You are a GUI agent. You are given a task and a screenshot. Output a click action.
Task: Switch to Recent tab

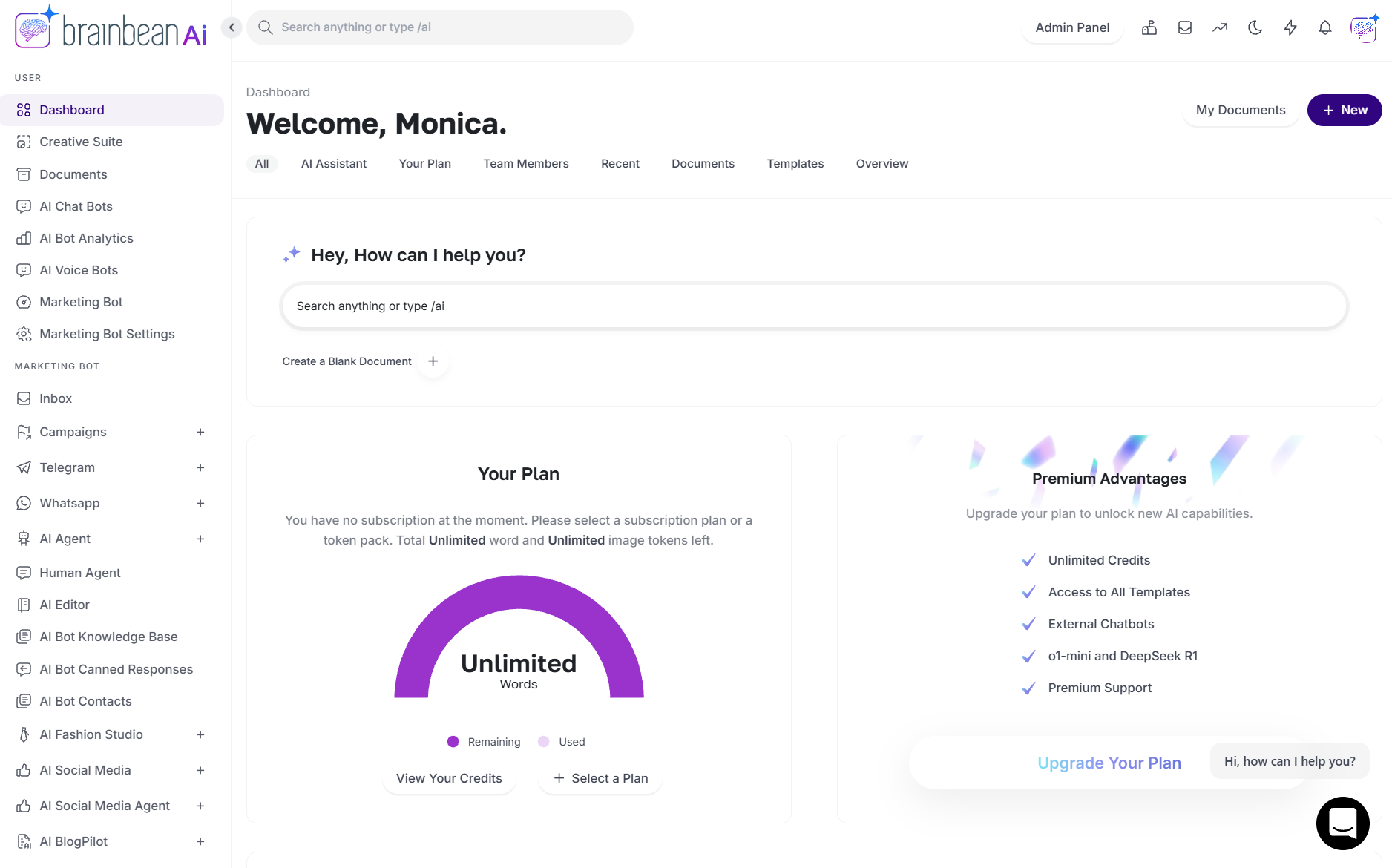(620, 163)
